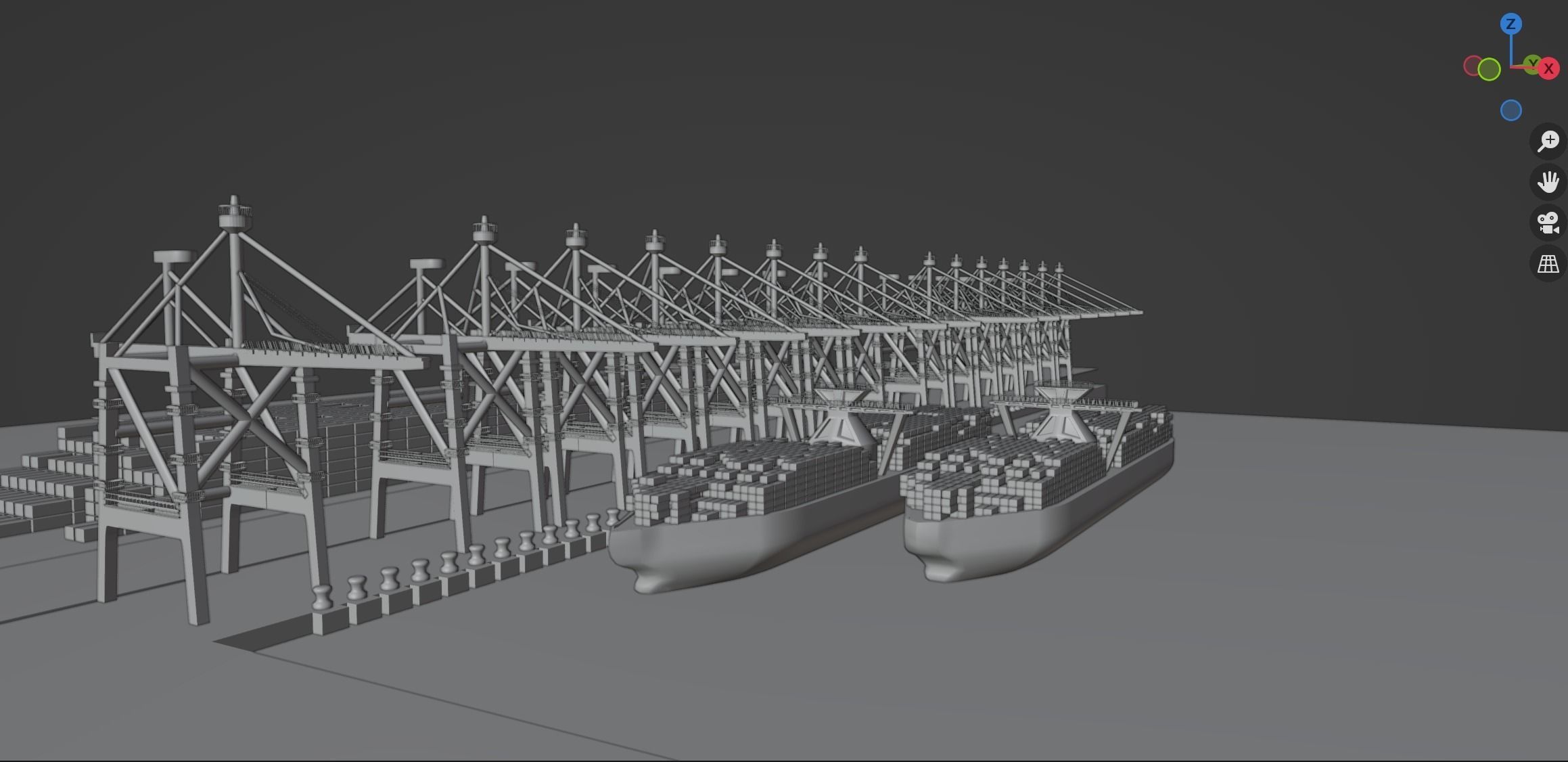Viewport: 1568px width, 762px height.
Task: Click the dark red negative X axis circle
Action: pos(1473,66)
